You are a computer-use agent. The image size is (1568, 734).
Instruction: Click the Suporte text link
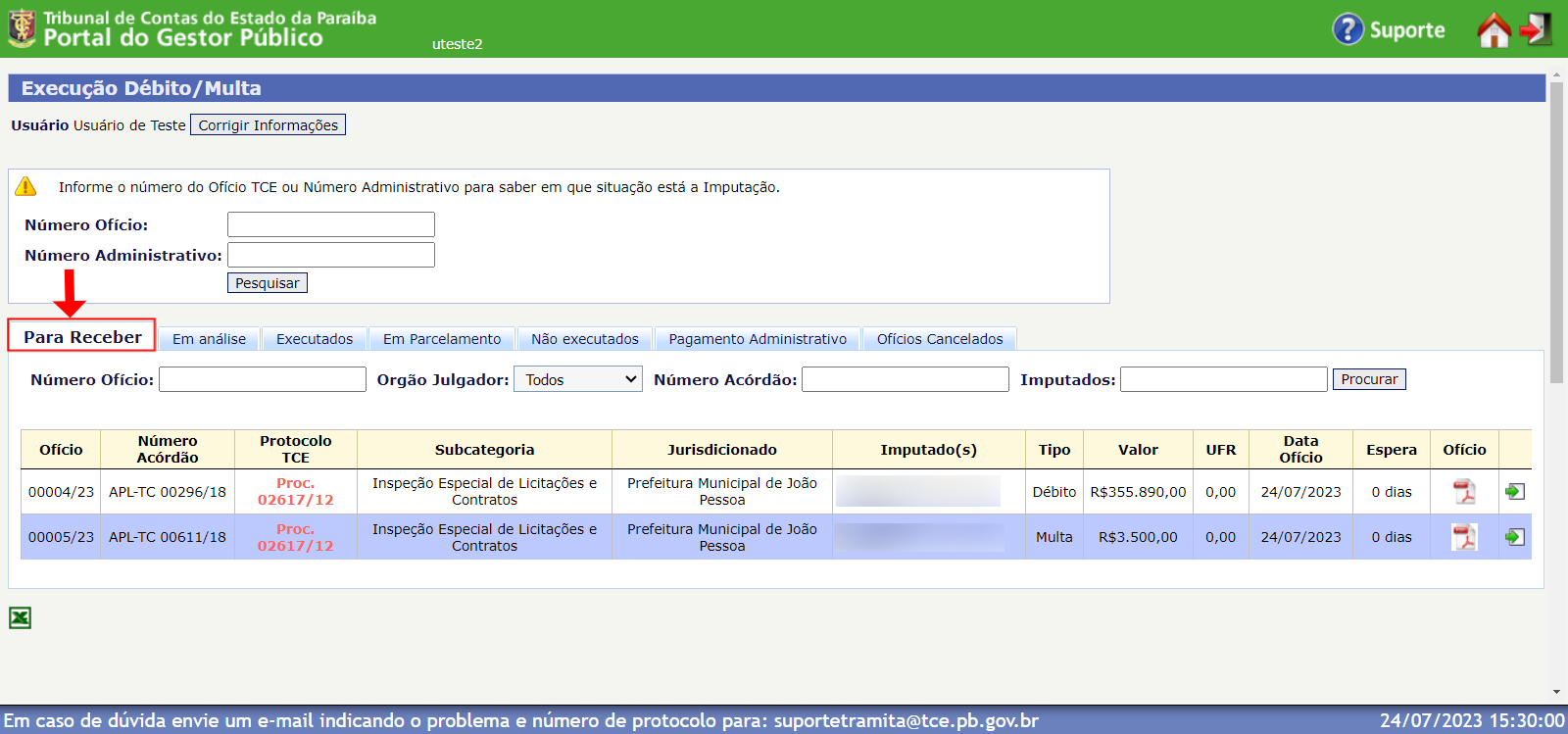coord(1407,30)
